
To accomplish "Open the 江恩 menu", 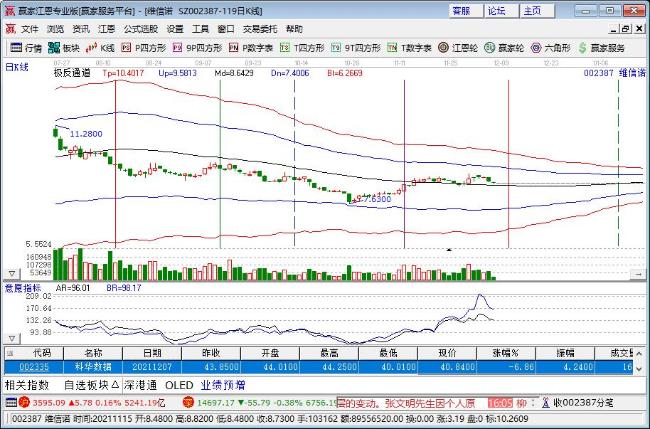I will click(107, 29).
